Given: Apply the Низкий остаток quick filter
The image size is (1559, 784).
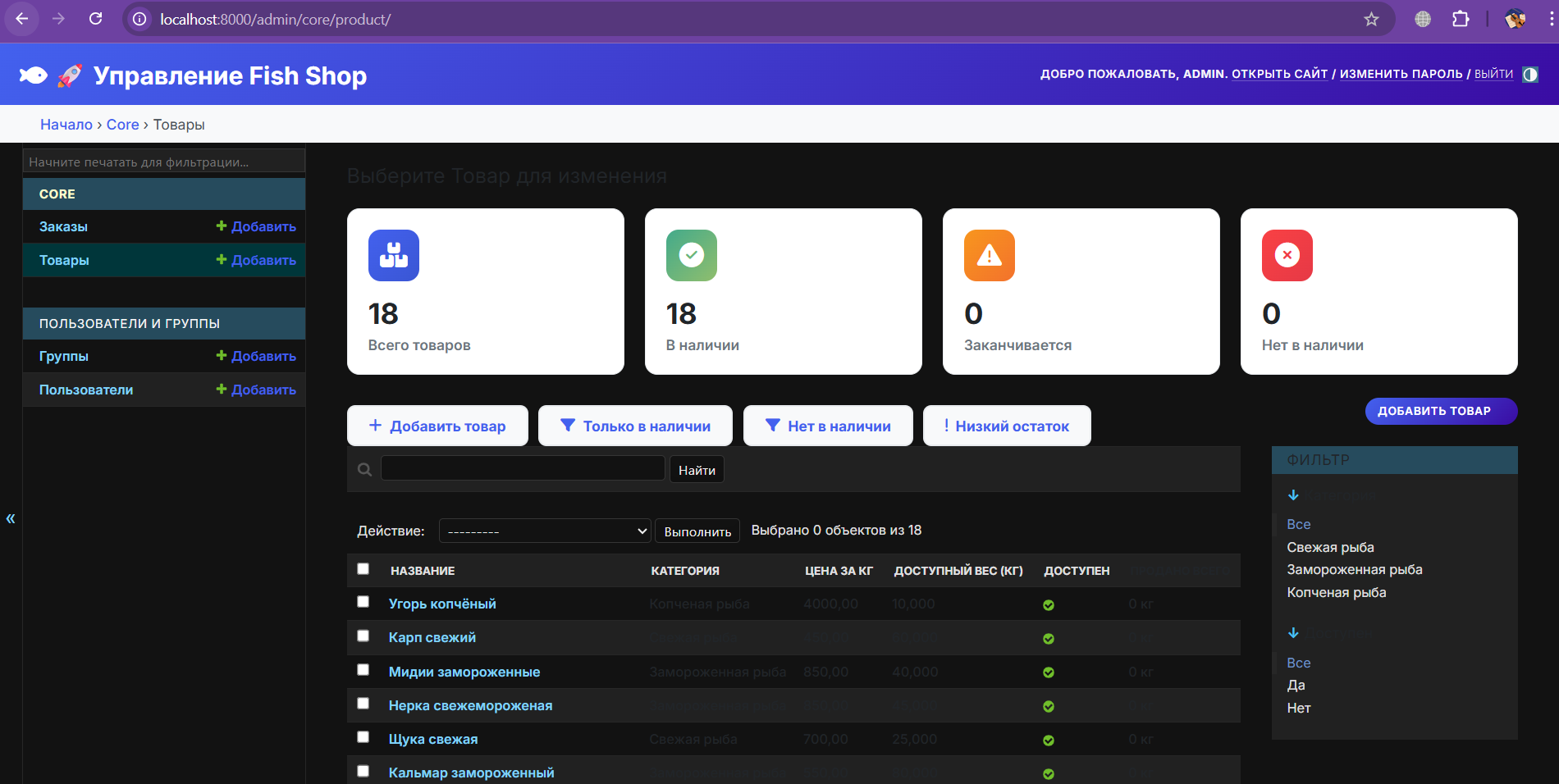Looking at the screenshot, I should [x=1007, y=426].
